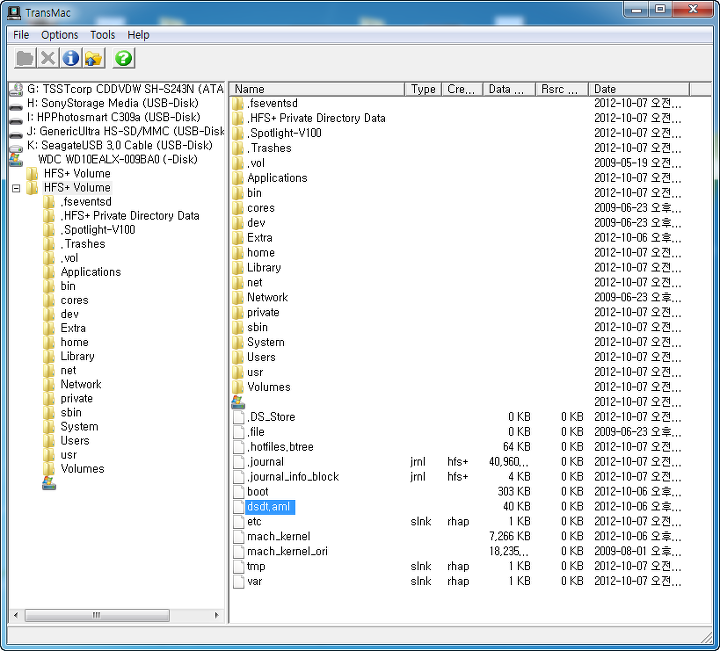Sort by the Name column header
Viewport: 720px width, 651px height.
(317, 89)
